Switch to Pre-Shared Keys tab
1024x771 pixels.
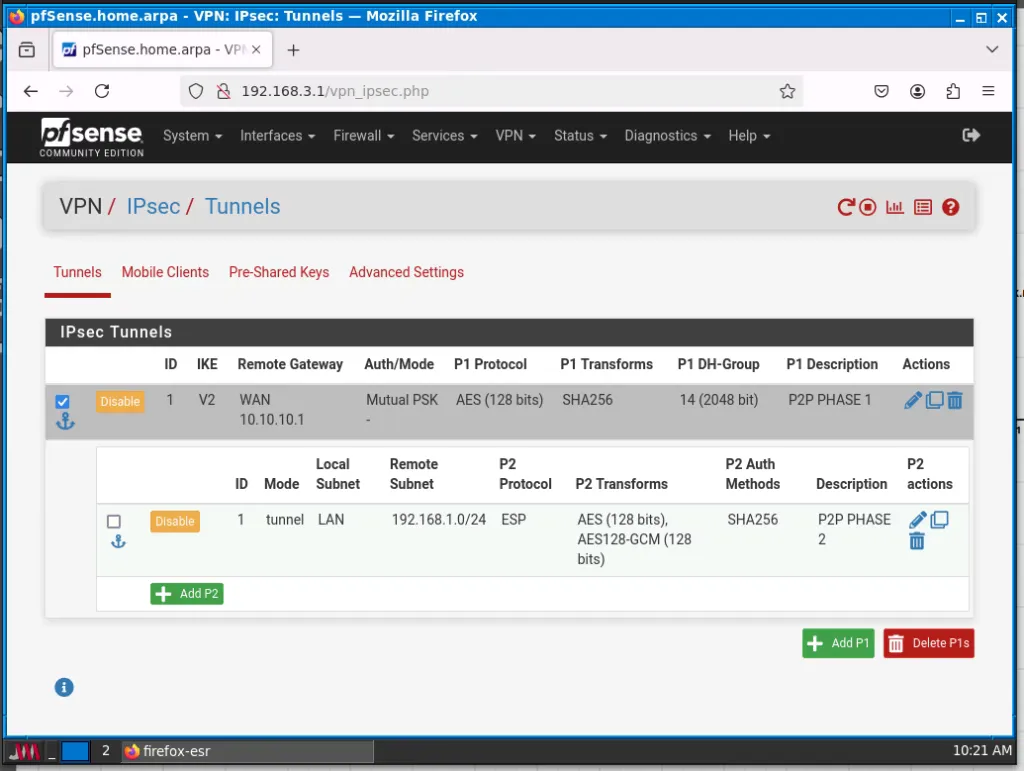[279, 272]
